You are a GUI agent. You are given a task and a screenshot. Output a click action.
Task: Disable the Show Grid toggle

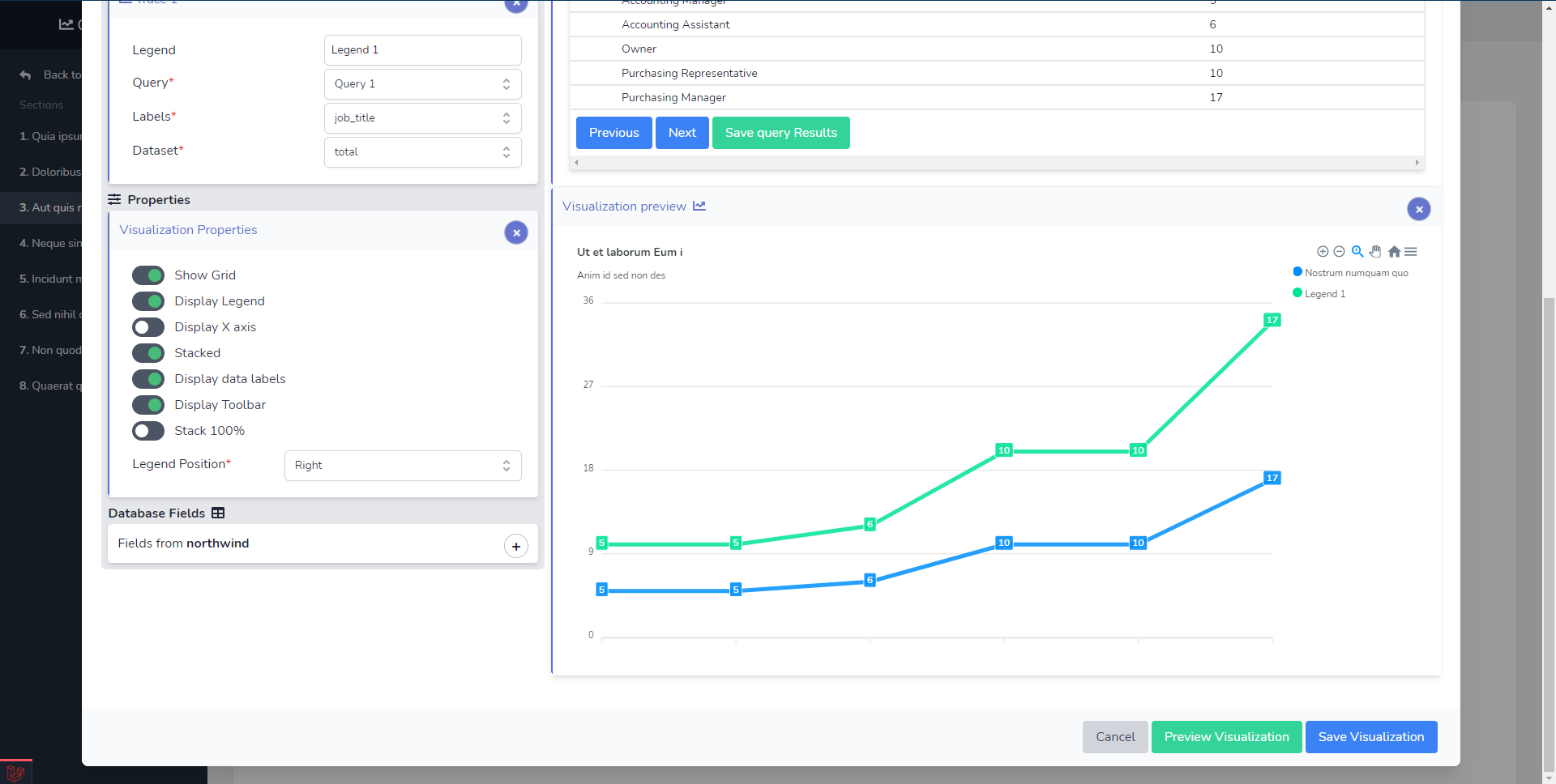tap(148, 275)
